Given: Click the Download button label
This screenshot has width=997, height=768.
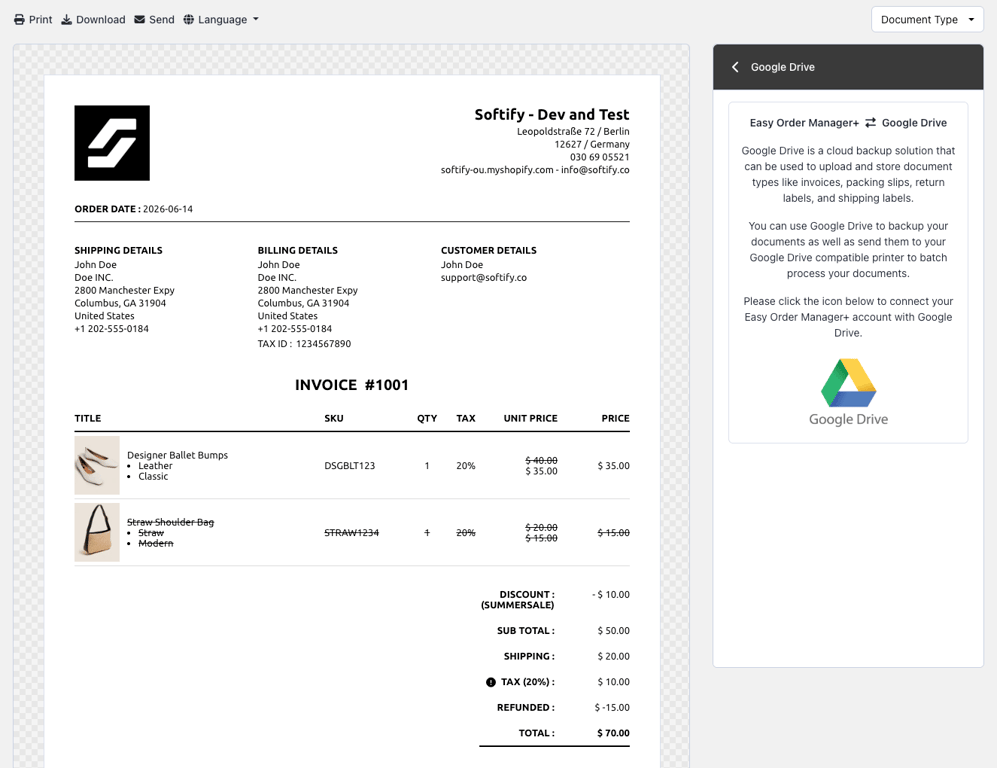Looking at the screenshot, I should (x=100, y=20).
